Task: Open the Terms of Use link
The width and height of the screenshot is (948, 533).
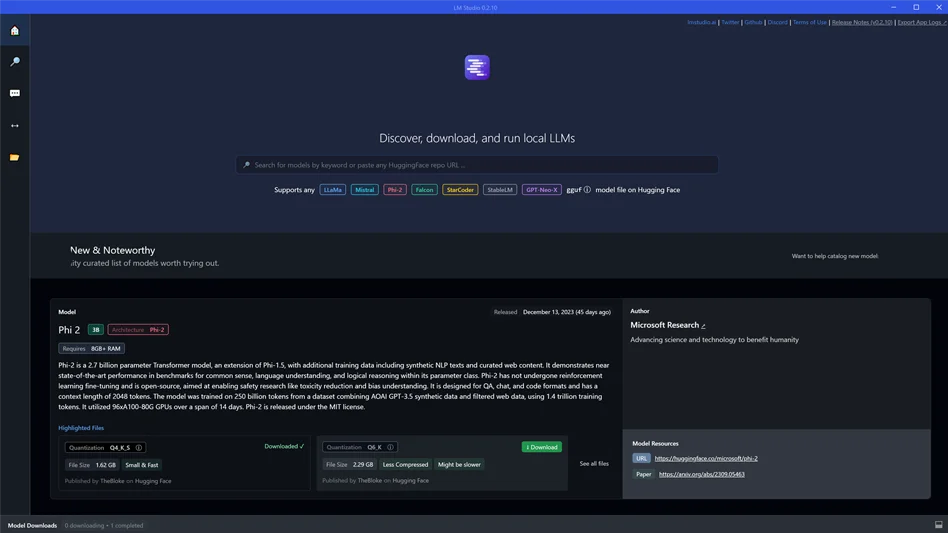Action: click(x=810, y=22)
